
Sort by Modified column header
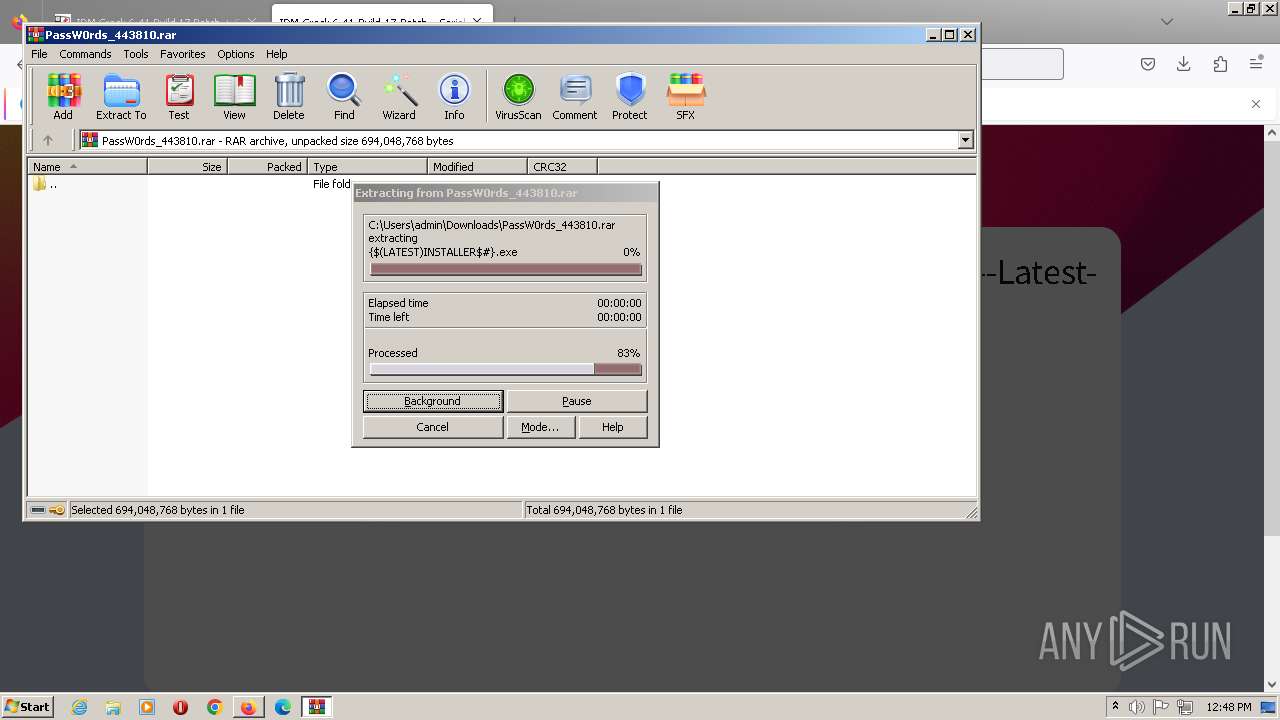pyautogui.click(x=478, y=167)
